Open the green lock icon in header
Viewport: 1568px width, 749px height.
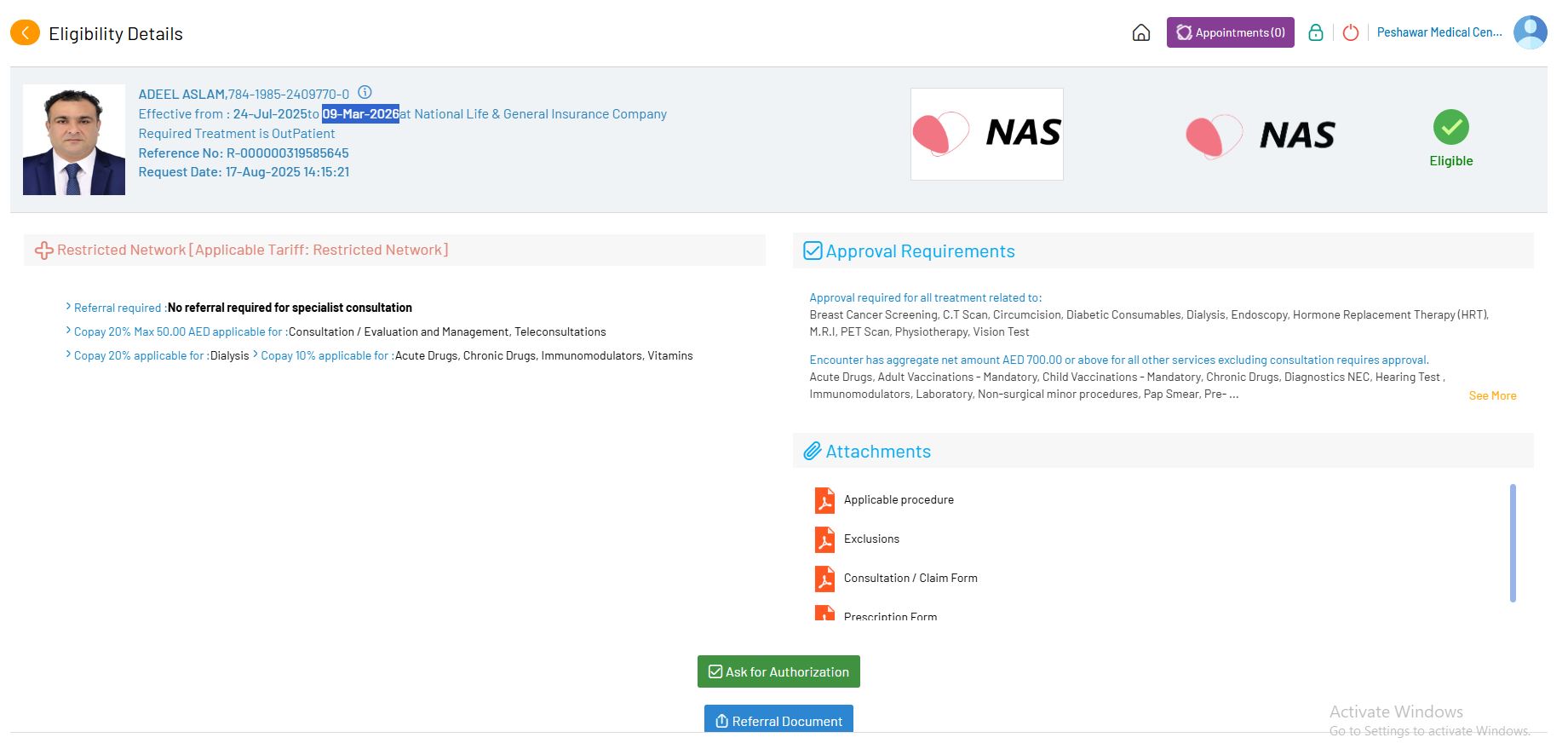[x=1316, y=32]
